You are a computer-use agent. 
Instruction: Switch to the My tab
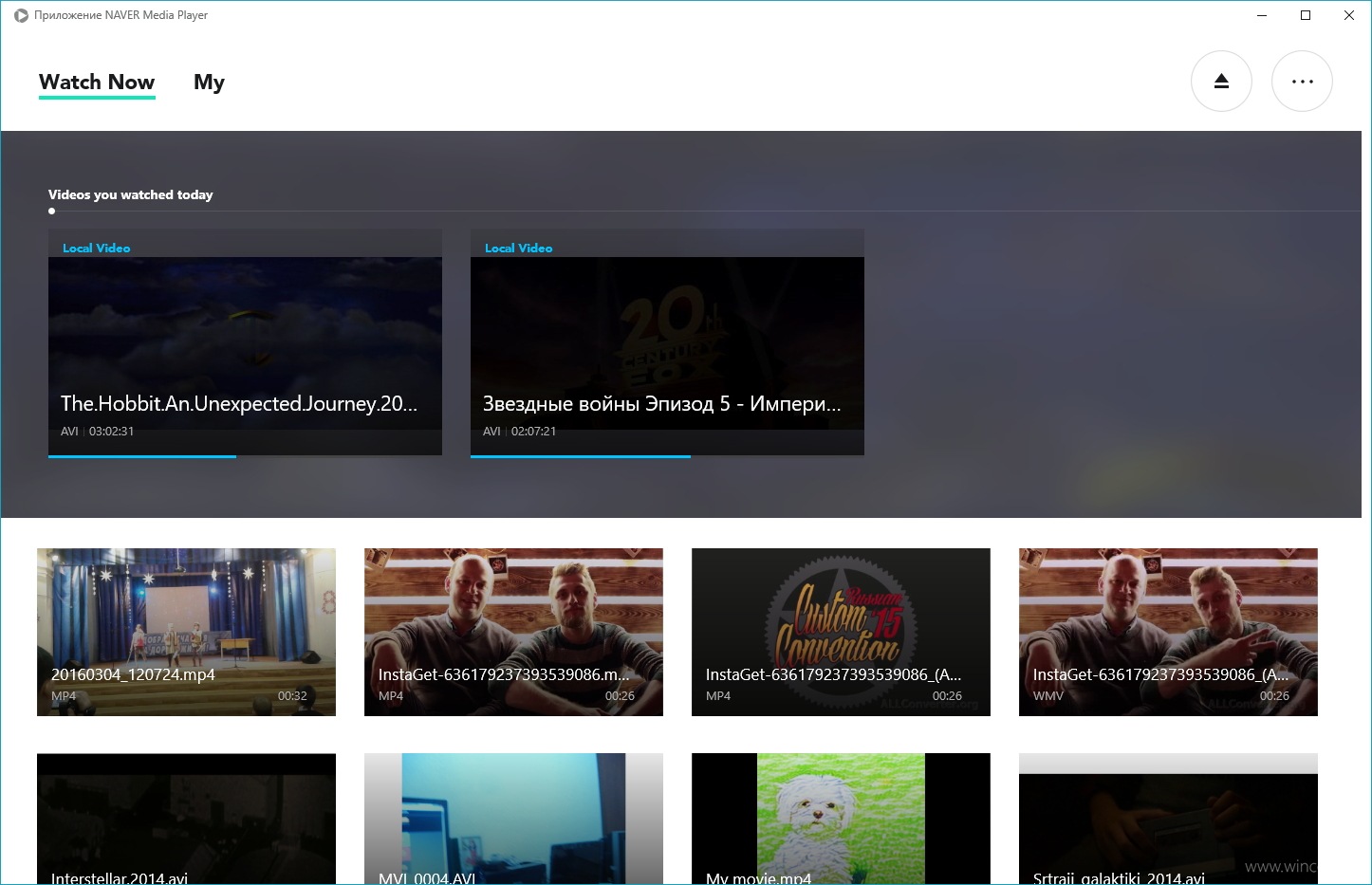pyautogui.click(x=209, y=83)
